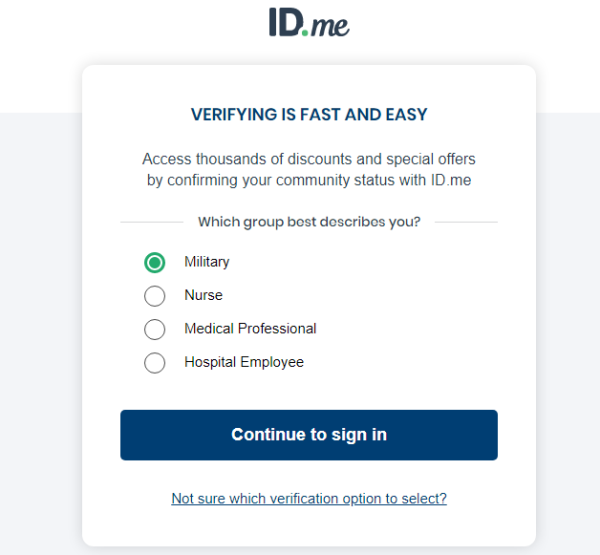Pick the Hospital Employee radio button
600x555 pixels.
(154, 363)
